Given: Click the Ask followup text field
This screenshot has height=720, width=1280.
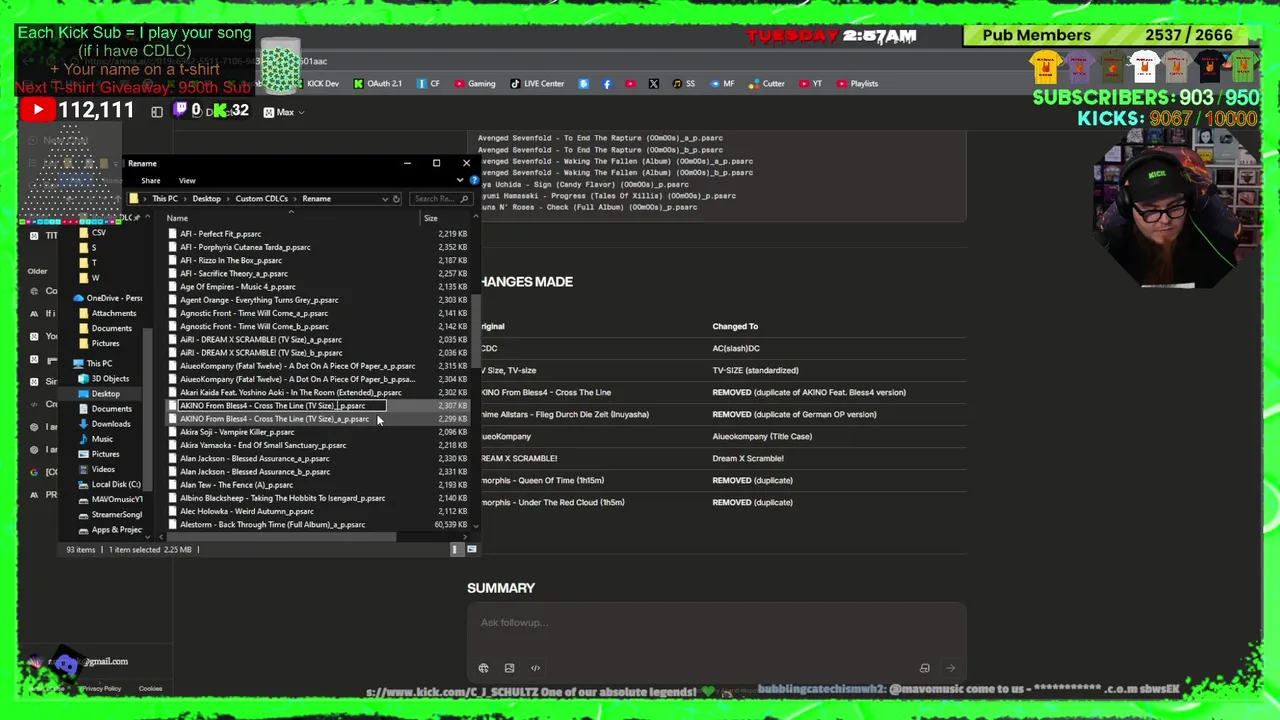Looking at the screenshot, I should (716, 623).
